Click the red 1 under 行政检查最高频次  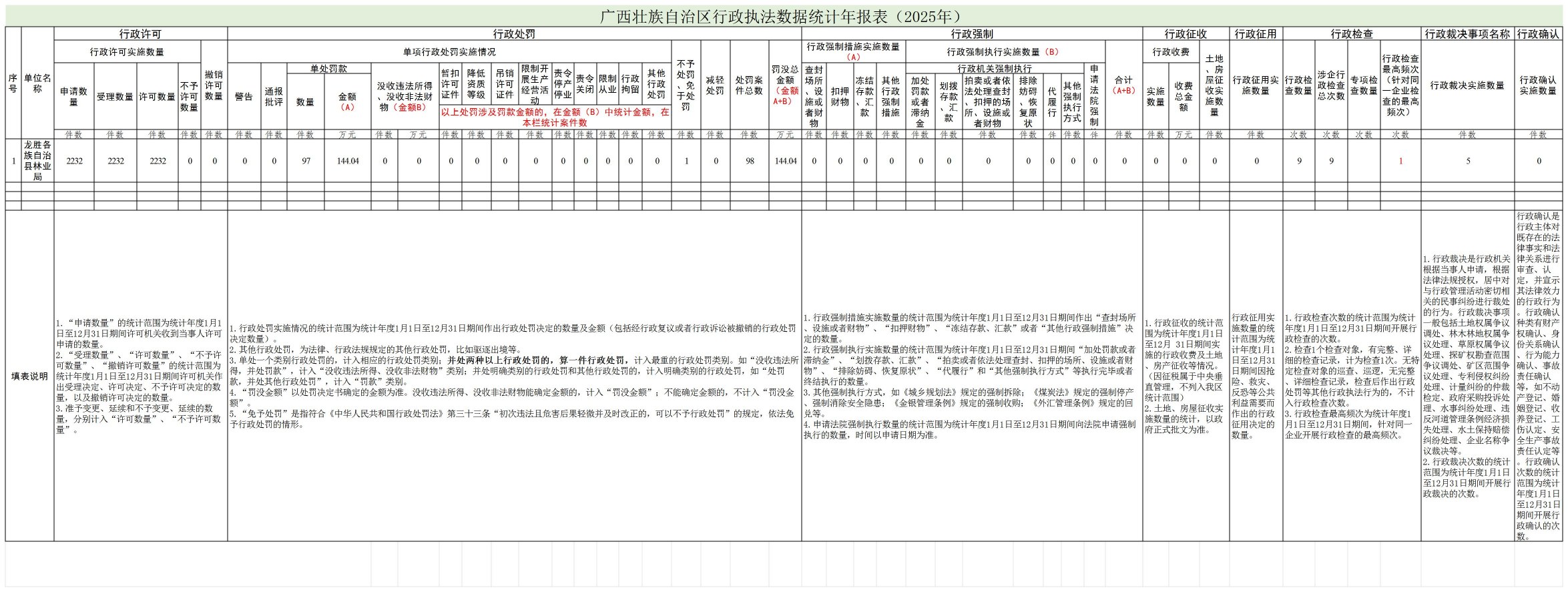tap(1400, 161)
